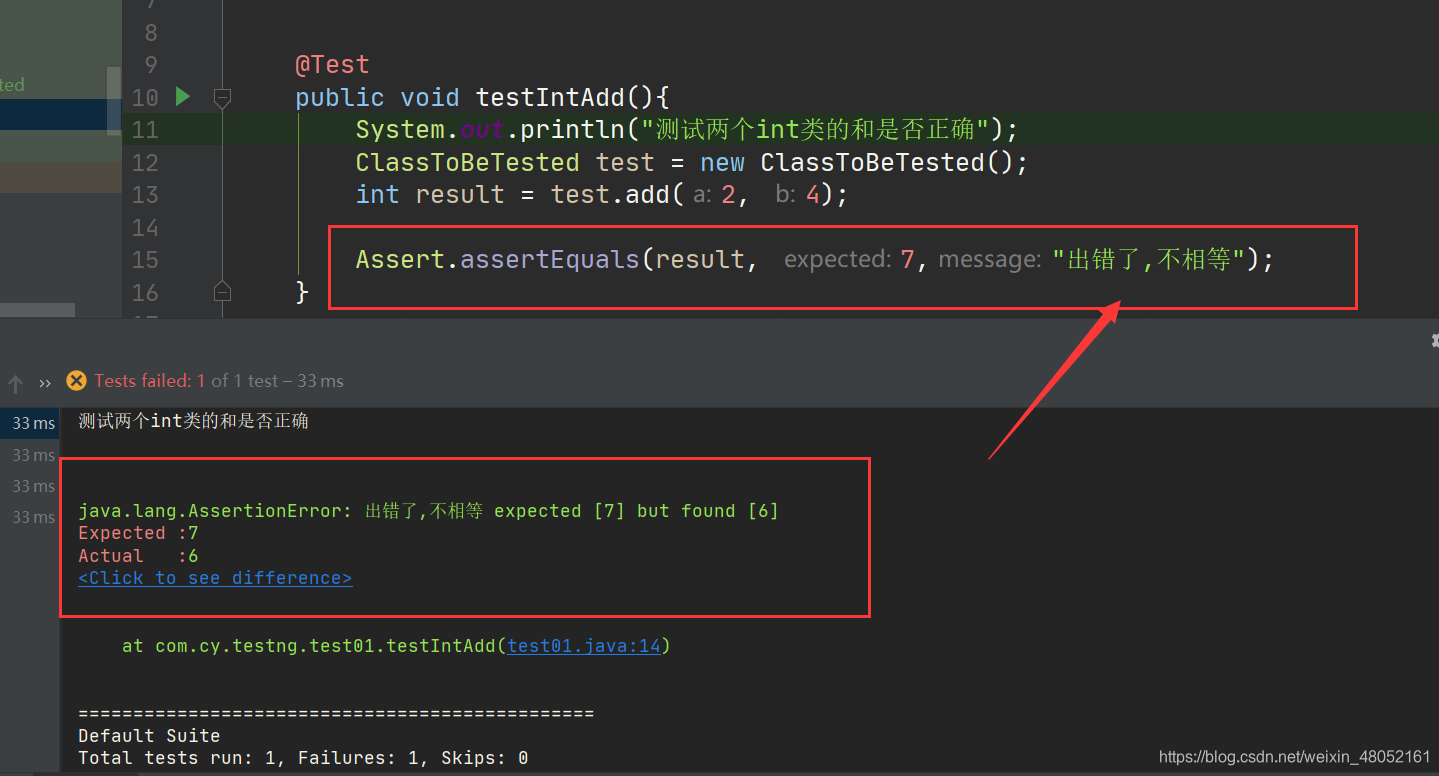Collapse testIntAdd method at line 10 fold marker
The height and width of the screenshot is (776, 1439).
(x=222, y=98)
